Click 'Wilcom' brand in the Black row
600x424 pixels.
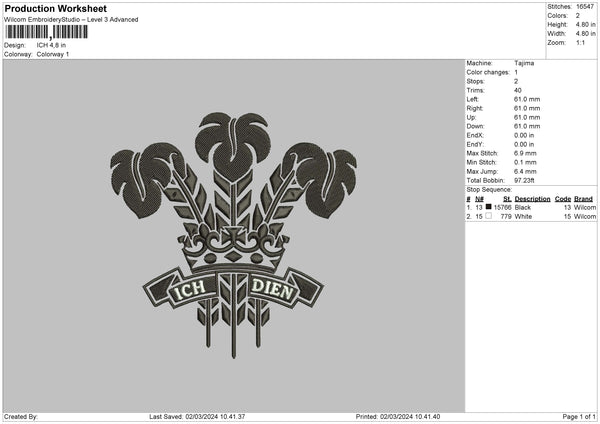click(x=585, y=207)
